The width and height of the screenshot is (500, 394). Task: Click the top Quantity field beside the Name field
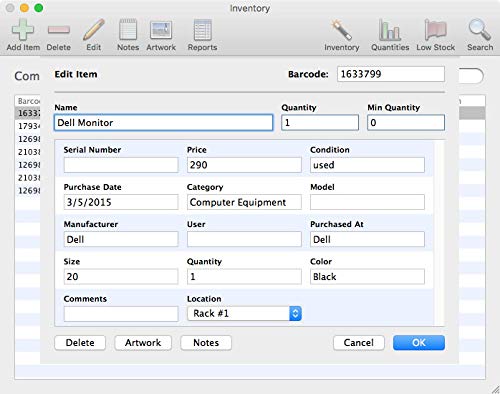tap(320, 123)
